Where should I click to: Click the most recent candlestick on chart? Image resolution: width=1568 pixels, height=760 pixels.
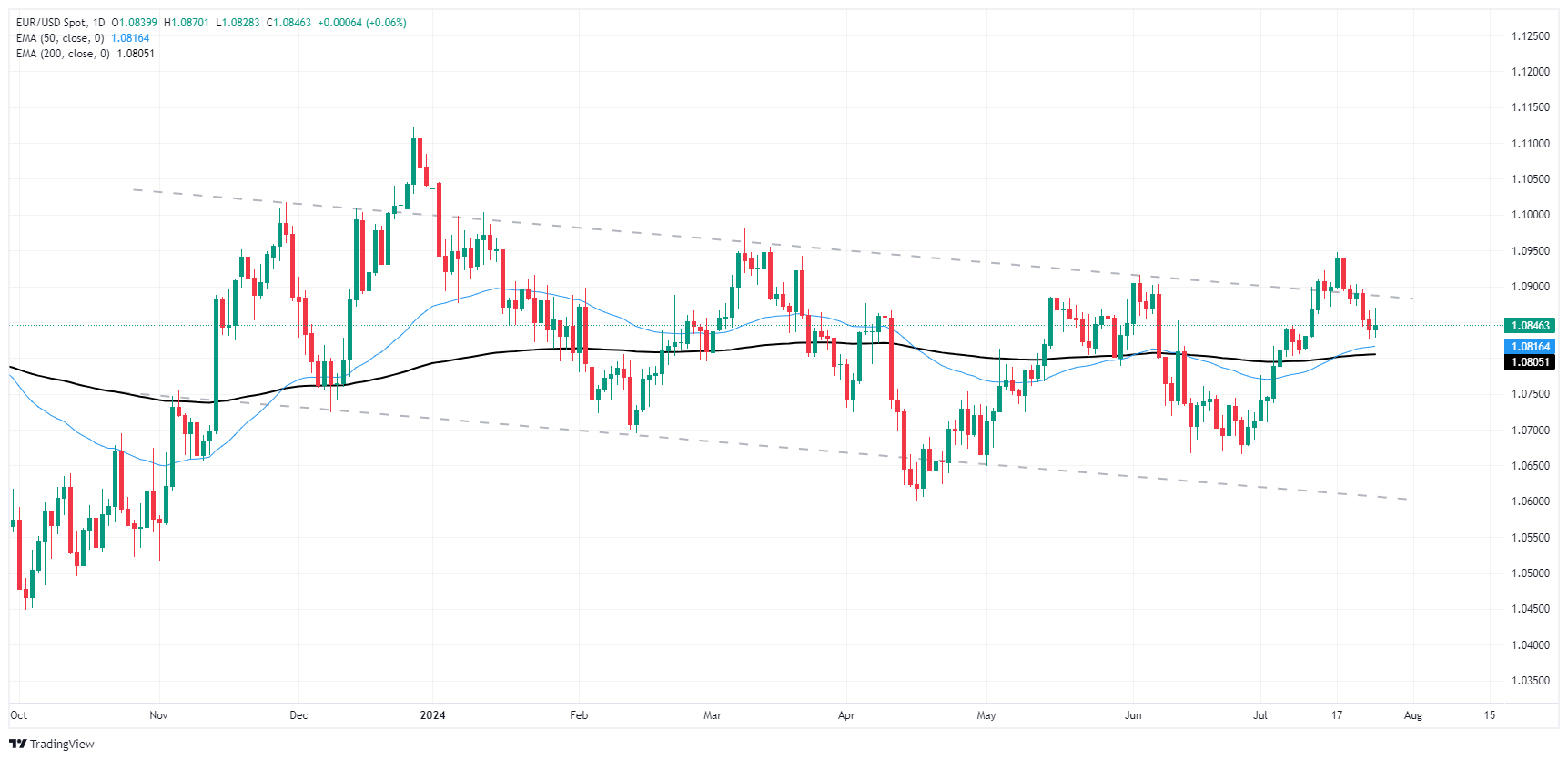pyautogui.click(x=1375, y=328)
